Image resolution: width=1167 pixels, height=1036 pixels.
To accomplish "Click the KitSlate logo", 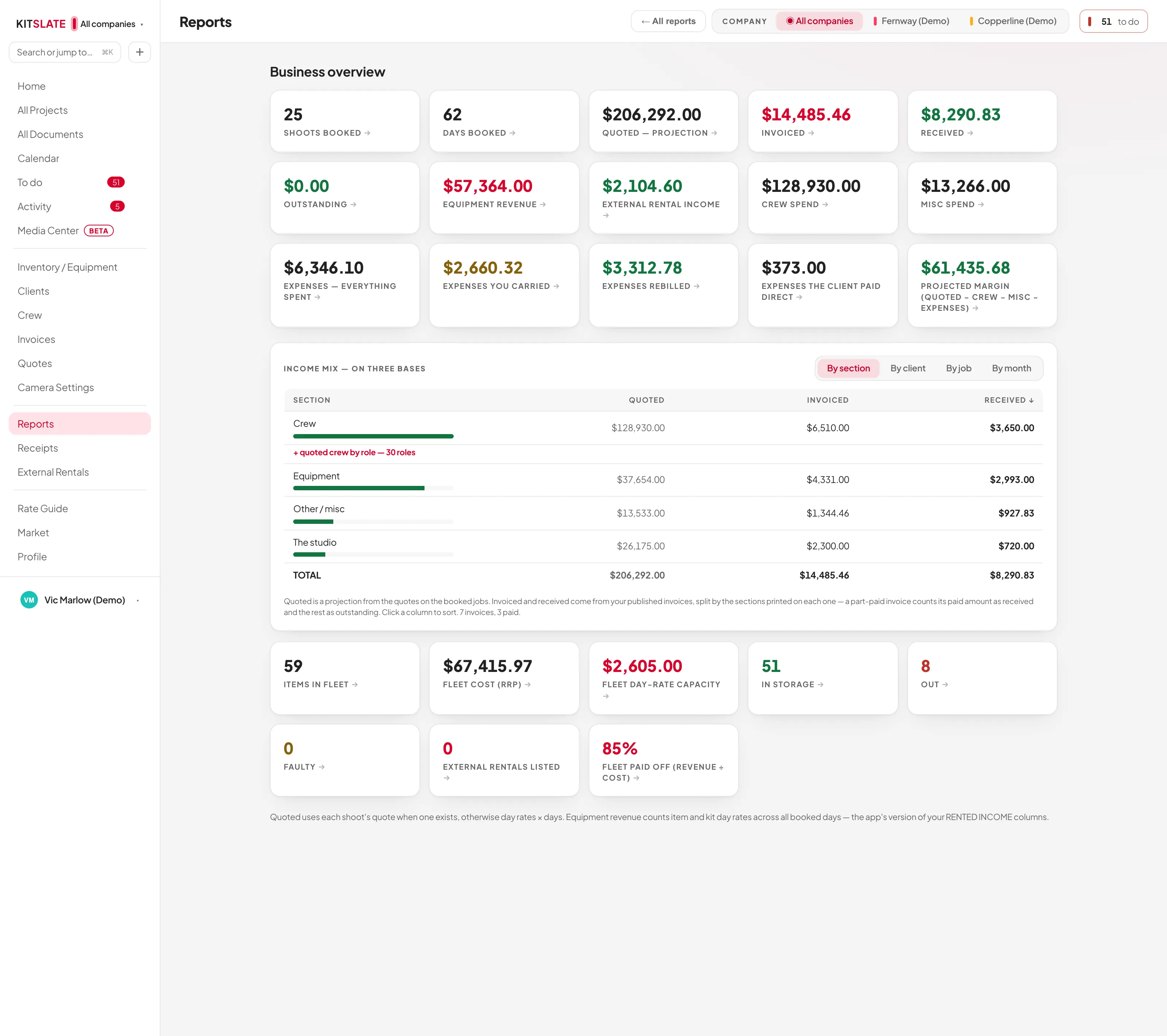I will click(40, 24).
